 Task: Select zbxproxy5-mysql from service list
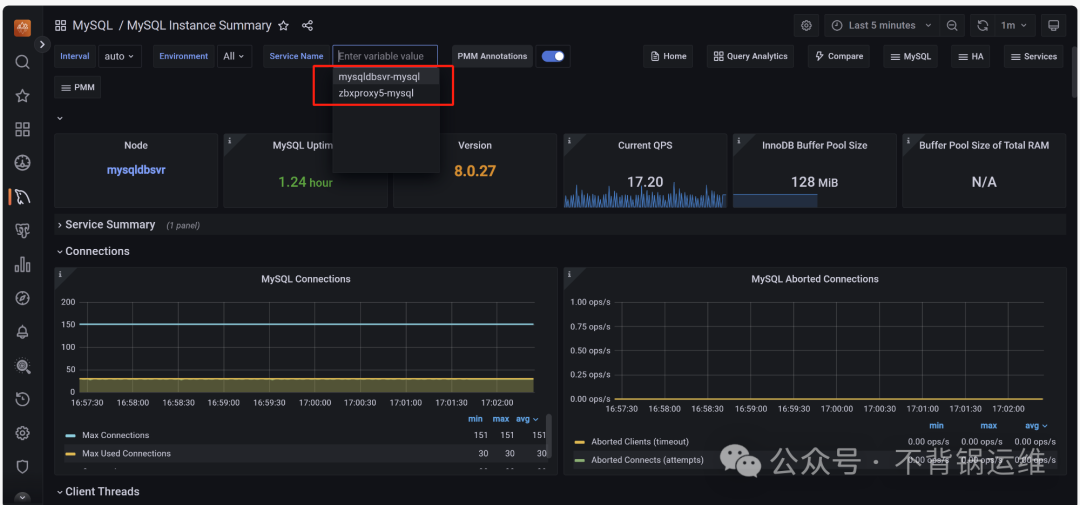click(x=376, y=93)
